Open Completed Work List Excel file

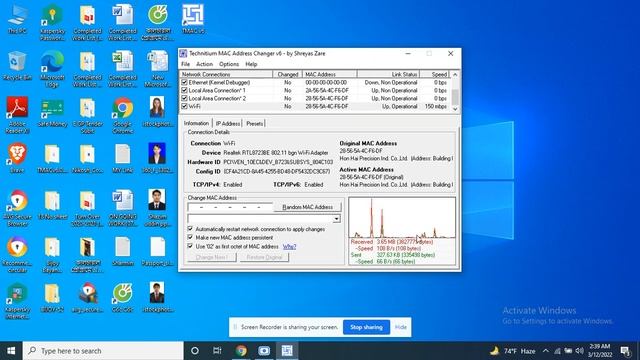[x=122, y=69]
